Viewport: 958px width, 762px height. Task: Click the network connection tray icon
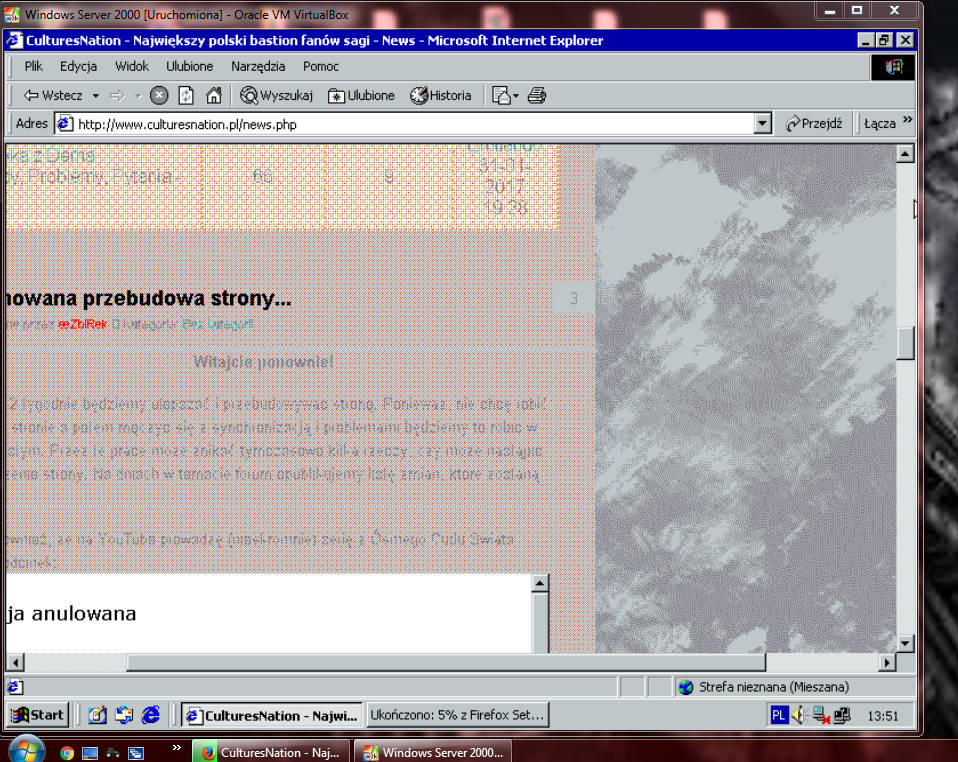click(842, 715)
